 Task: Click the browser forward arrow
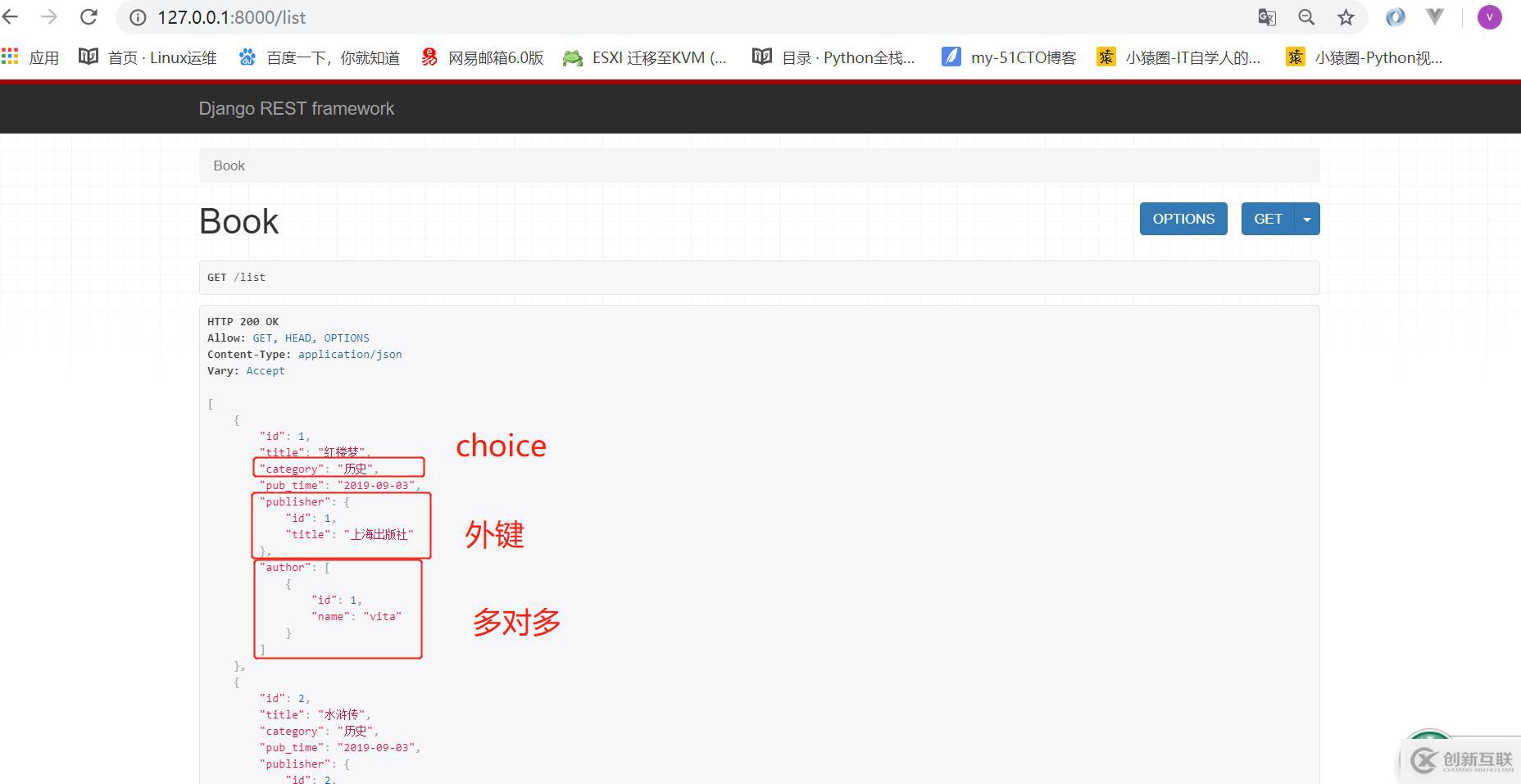point(49,16)
